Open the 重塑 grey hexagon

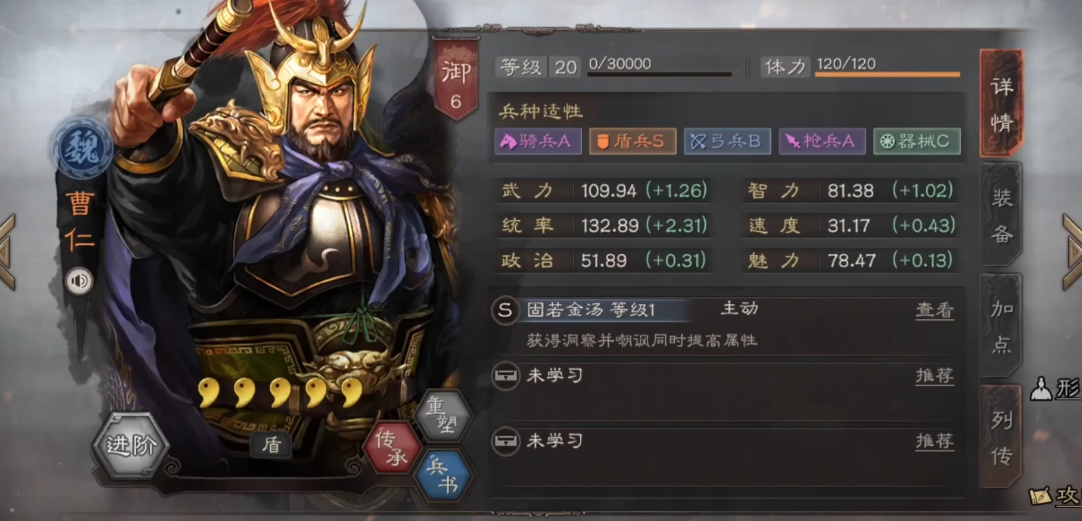(x=444, y=415)
